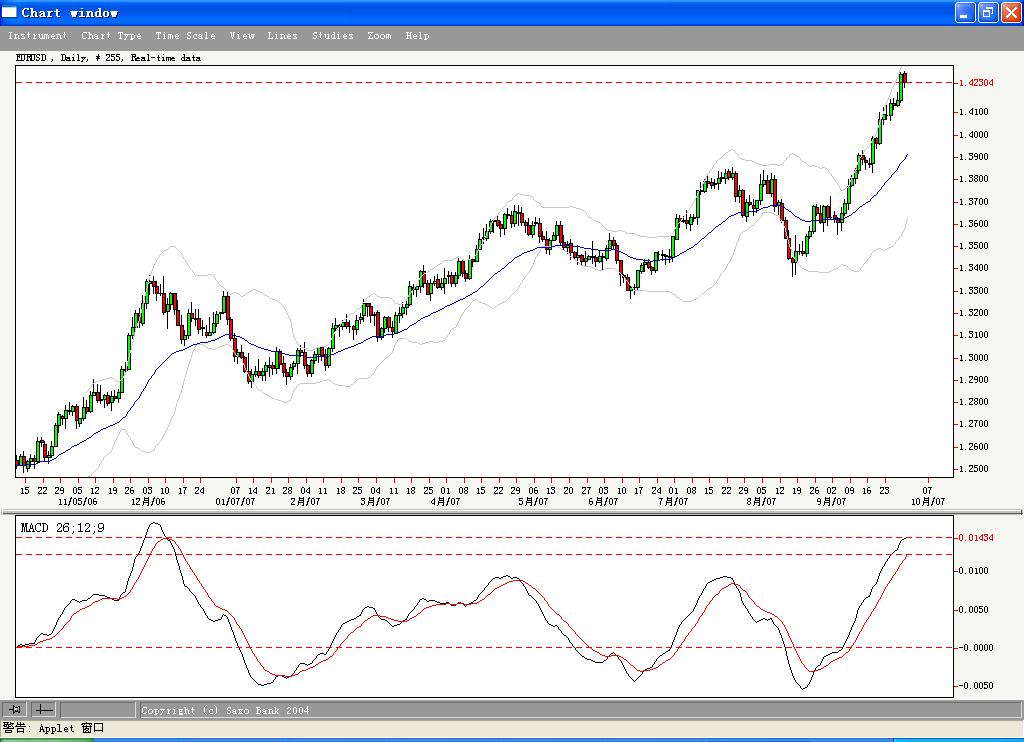Click the 警告: Applet 窗口 warning text
This screenshot has height=742, width=1024.
(53, 728)
